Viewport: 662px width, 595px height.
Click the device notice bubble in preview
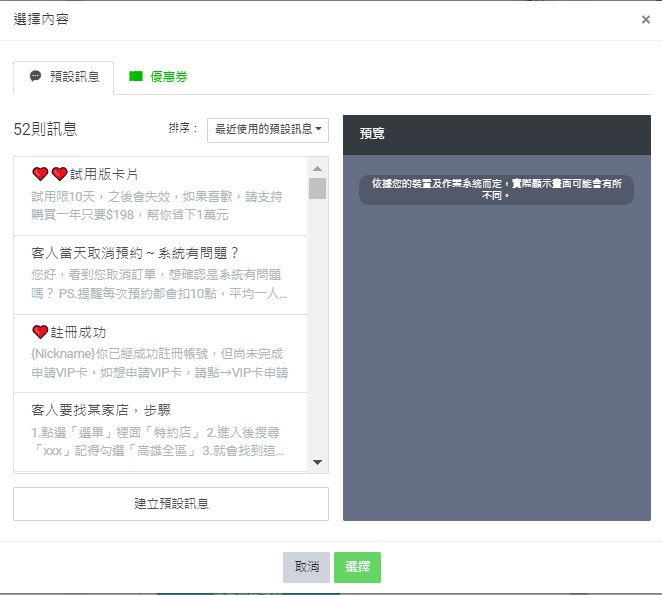pos(496,190)
